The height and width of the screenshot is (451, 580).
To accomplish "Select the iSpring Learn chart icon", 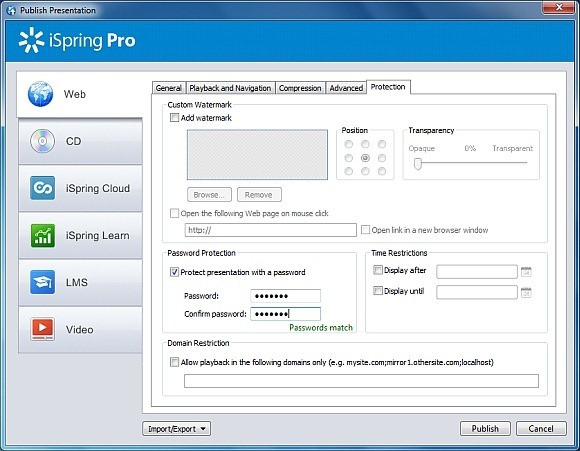I will coord(43,235).
